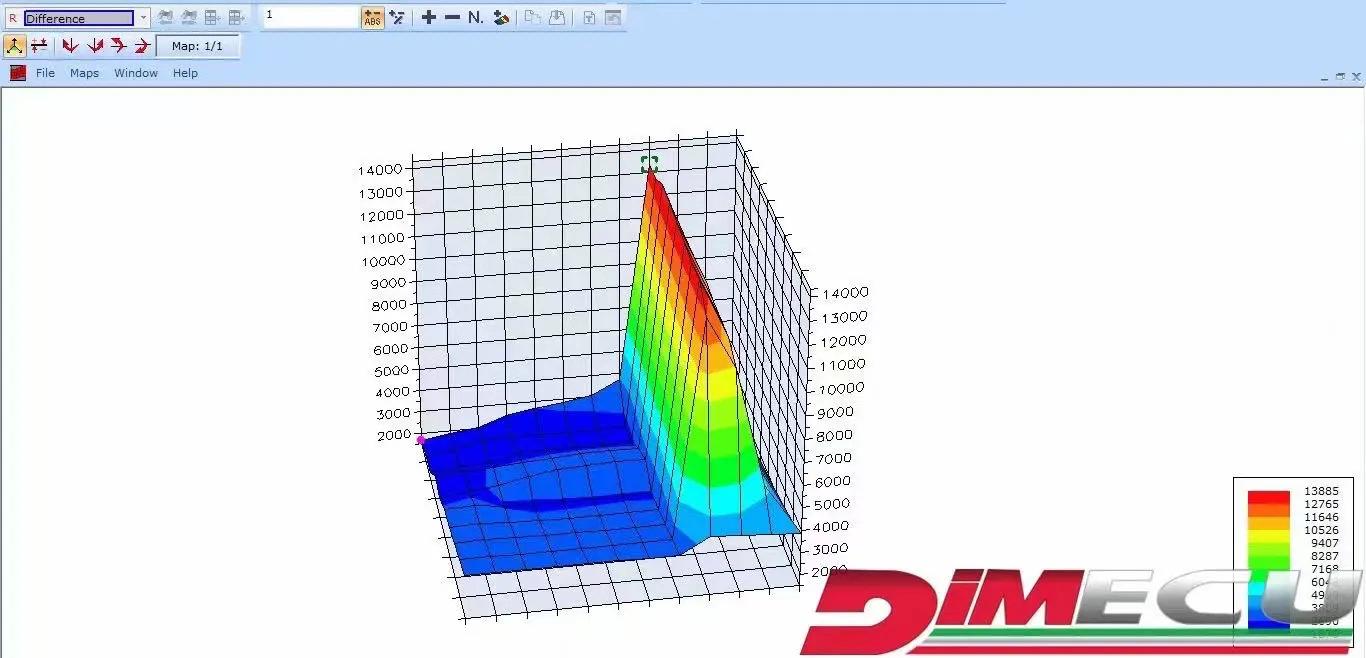
Task: Open the Help menu
Action: [x=185, y=73]
